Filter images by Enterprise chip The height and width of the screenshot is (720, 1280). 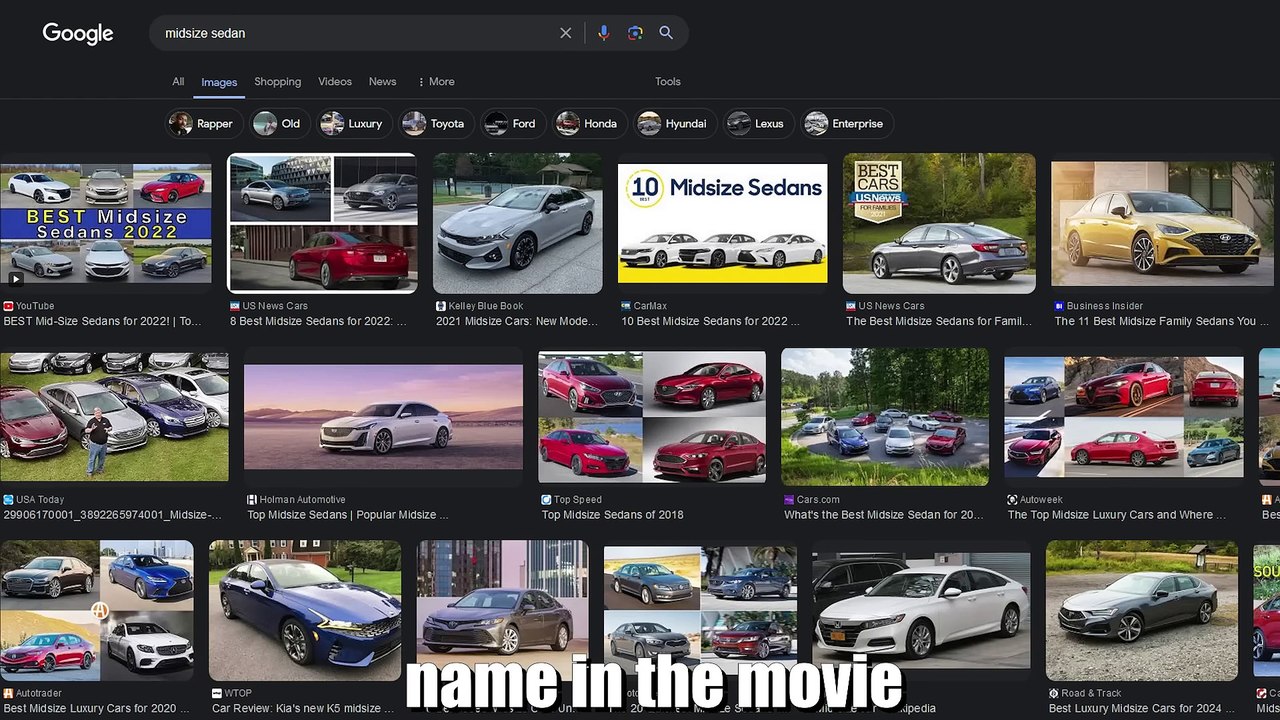point(847,124)
